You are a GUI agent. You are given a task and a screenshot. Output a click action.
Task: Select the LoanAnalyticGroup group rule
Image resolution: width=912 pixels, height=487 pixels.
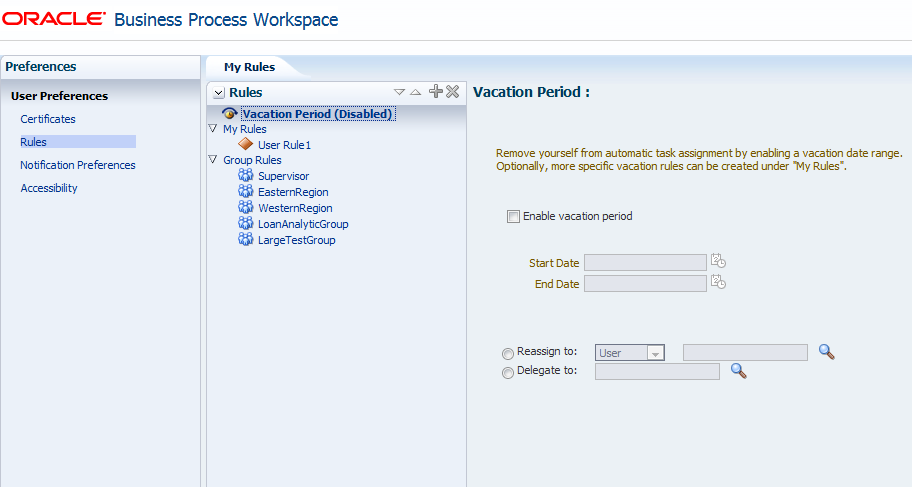click(303, 224)
